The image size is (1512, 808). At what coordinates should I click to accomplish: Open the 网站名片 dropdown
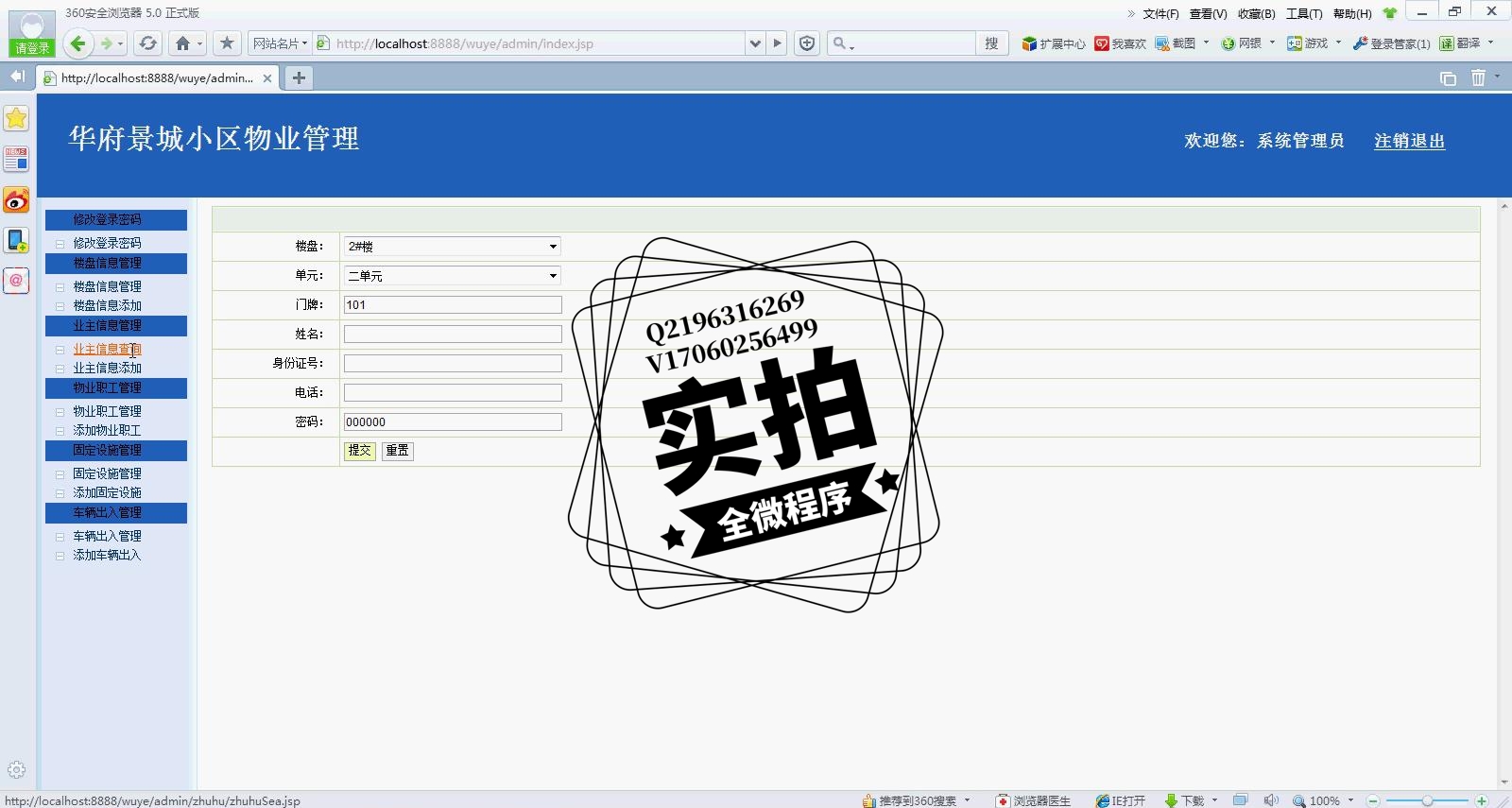(280, 43)
